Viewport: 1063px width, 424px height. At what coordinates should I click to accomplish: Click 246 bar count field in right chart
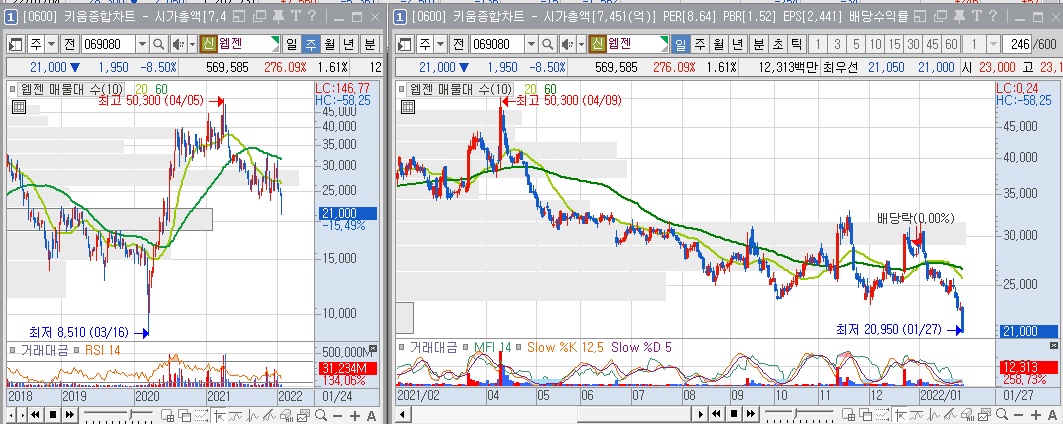coord(1016,45)
